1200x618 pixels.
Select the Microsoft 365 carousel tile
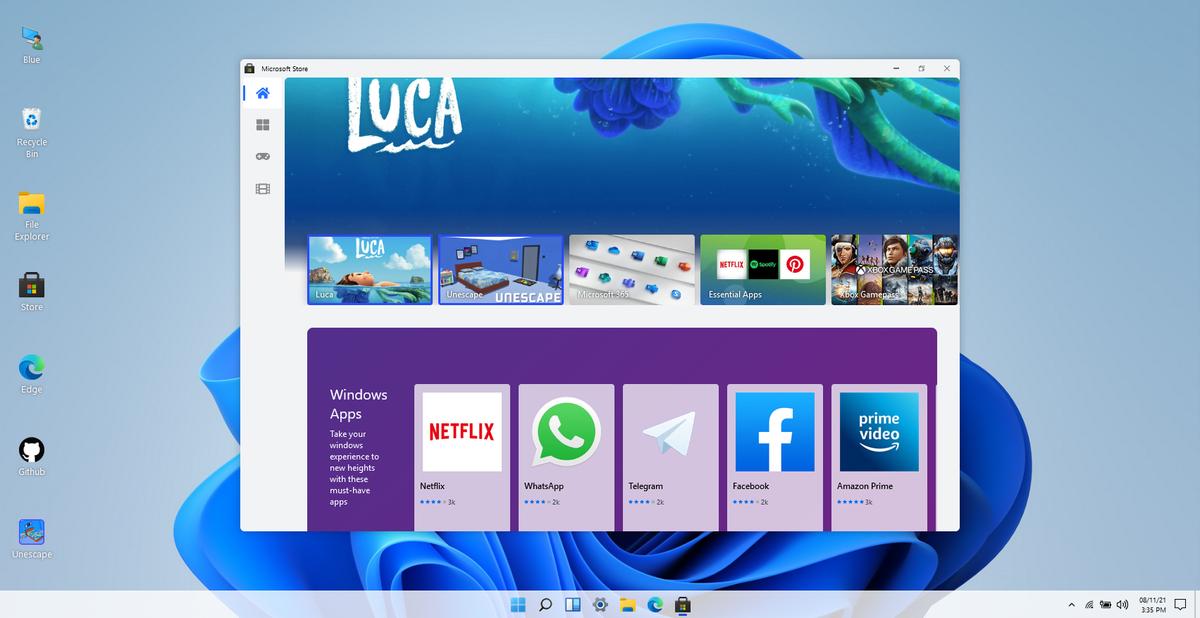tap(631, 269)
